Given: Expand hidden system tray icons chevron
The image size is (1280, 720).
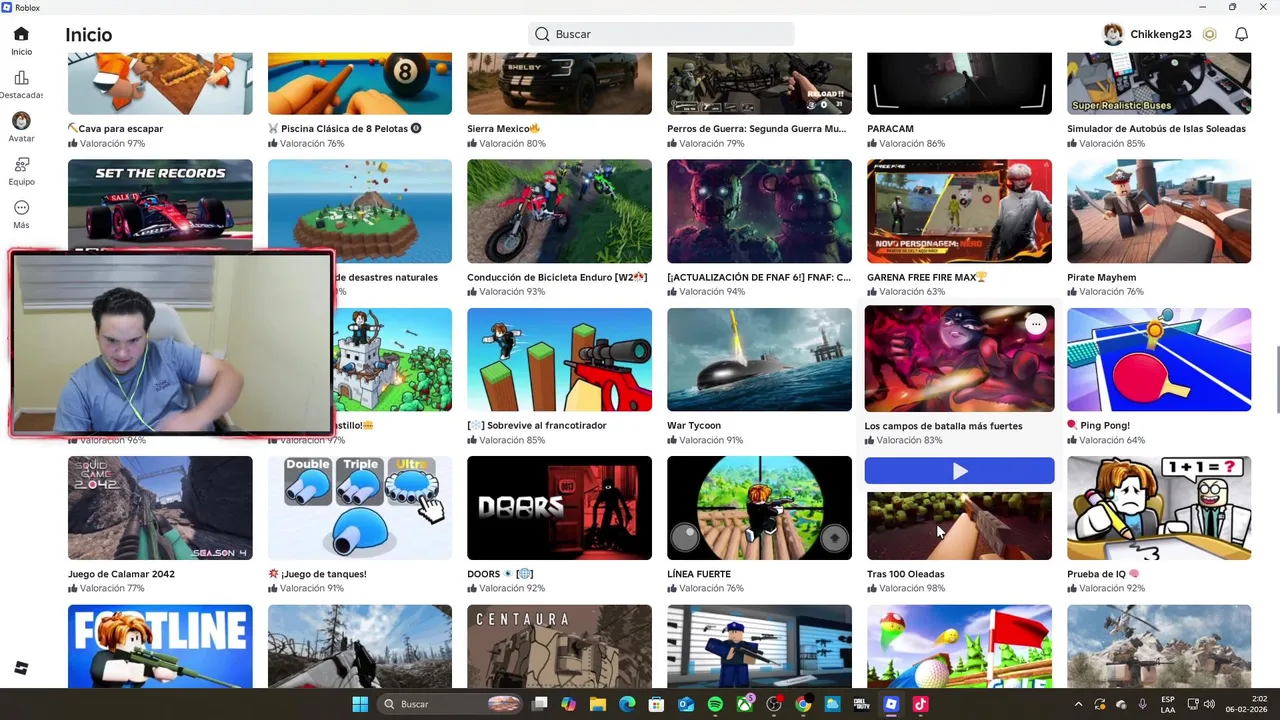Looking at the screenshot, I should [x=1078, y=704].
